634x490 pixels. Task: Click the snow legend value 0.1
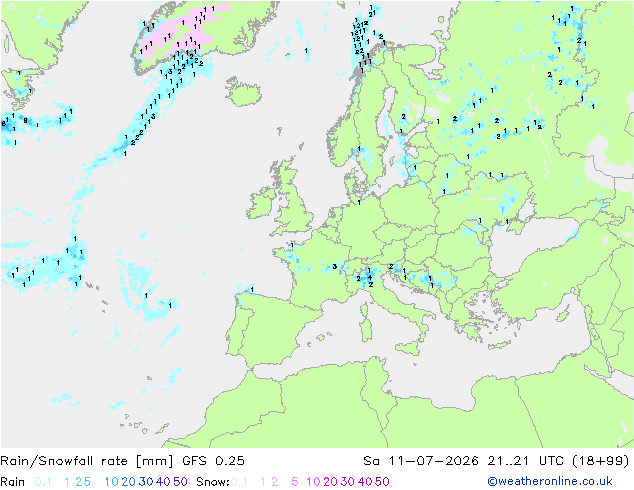point(239,482)
